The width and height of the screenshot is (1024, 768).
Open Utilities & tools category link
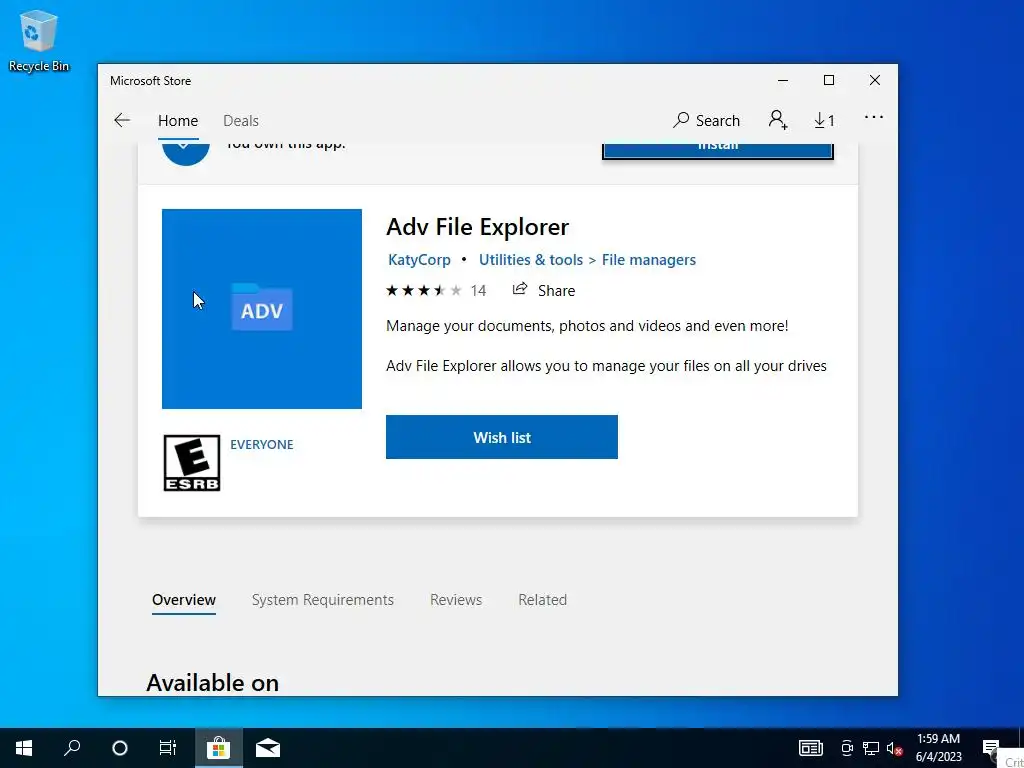click(x=531, y=260)
